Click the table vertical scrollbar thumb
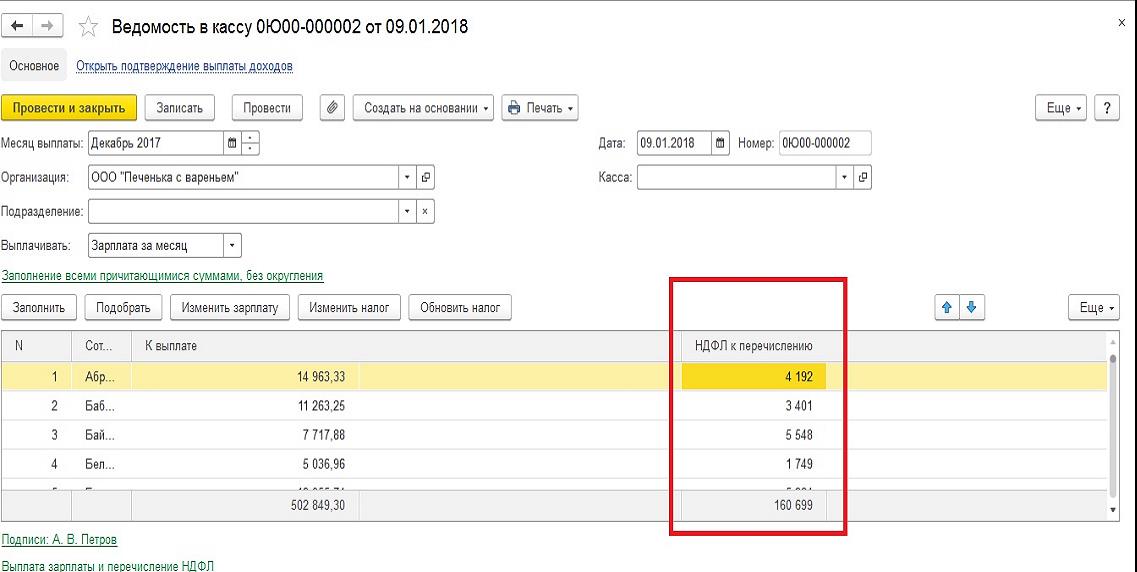This screenshot has width=1137, height=572. [1113, 425]
